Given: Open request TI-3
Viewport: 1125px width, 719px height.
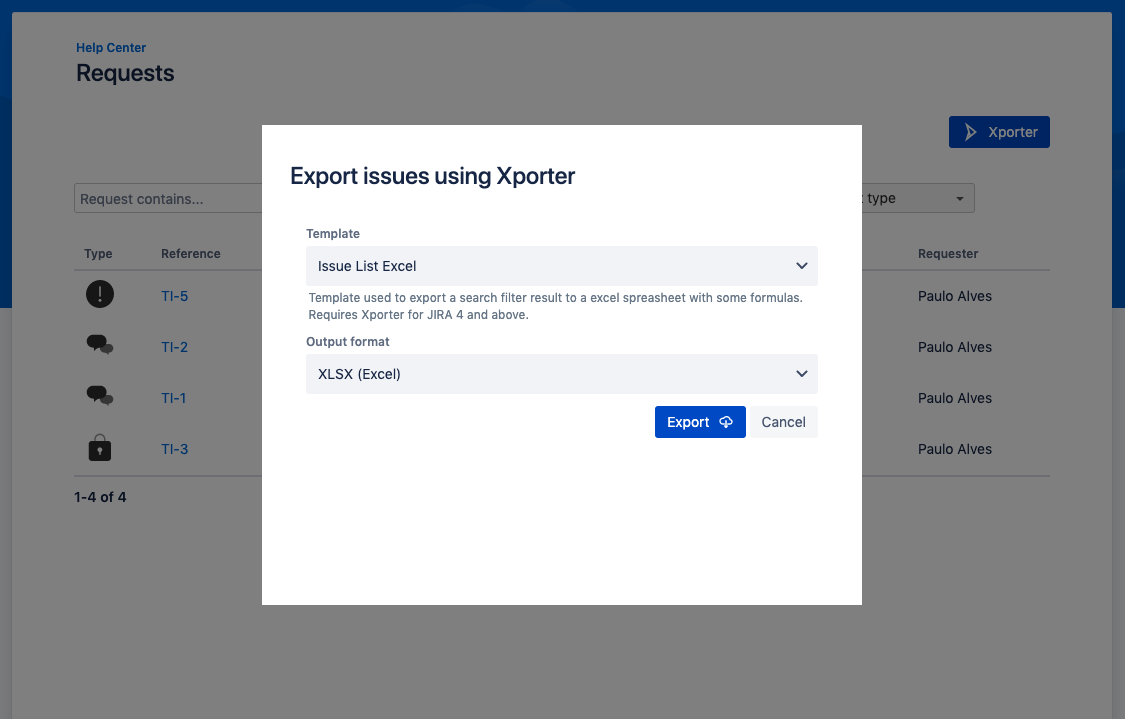Looking at the screenshot, I should 175,449.
